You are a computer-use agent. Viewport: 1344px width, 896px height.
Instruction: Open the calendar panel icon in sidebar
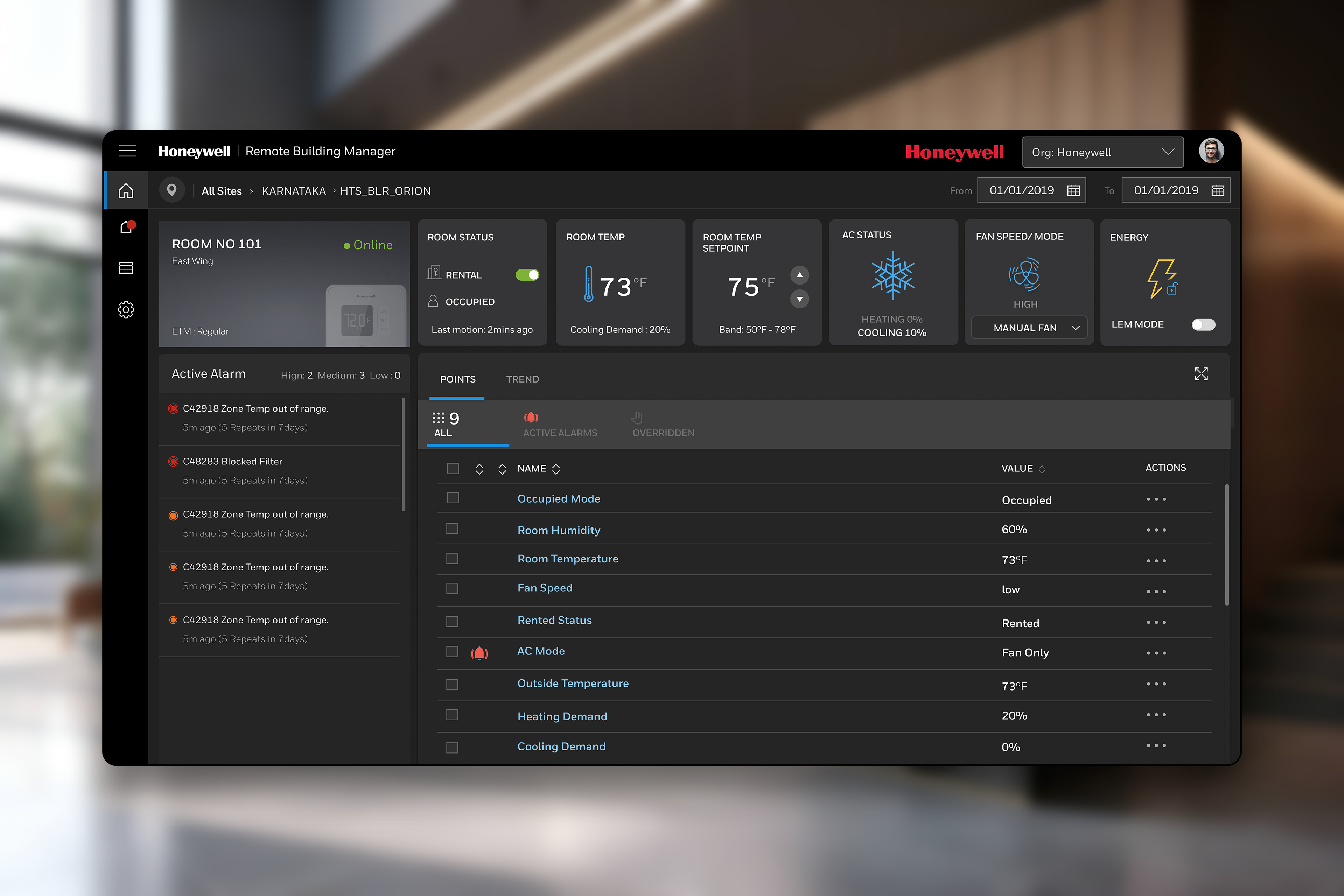[x=126, y=267]
